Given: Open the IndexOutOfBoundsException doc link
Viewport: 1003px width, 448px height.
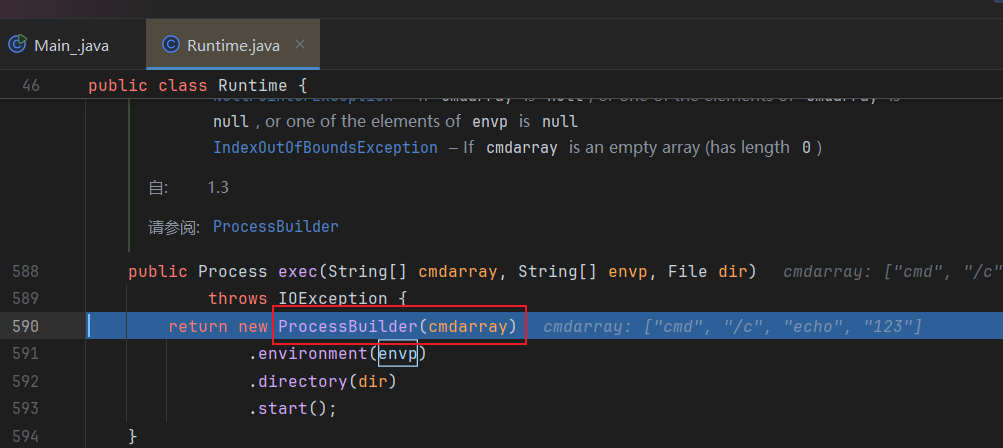Looking at the screenshot, I should (325, 147).
